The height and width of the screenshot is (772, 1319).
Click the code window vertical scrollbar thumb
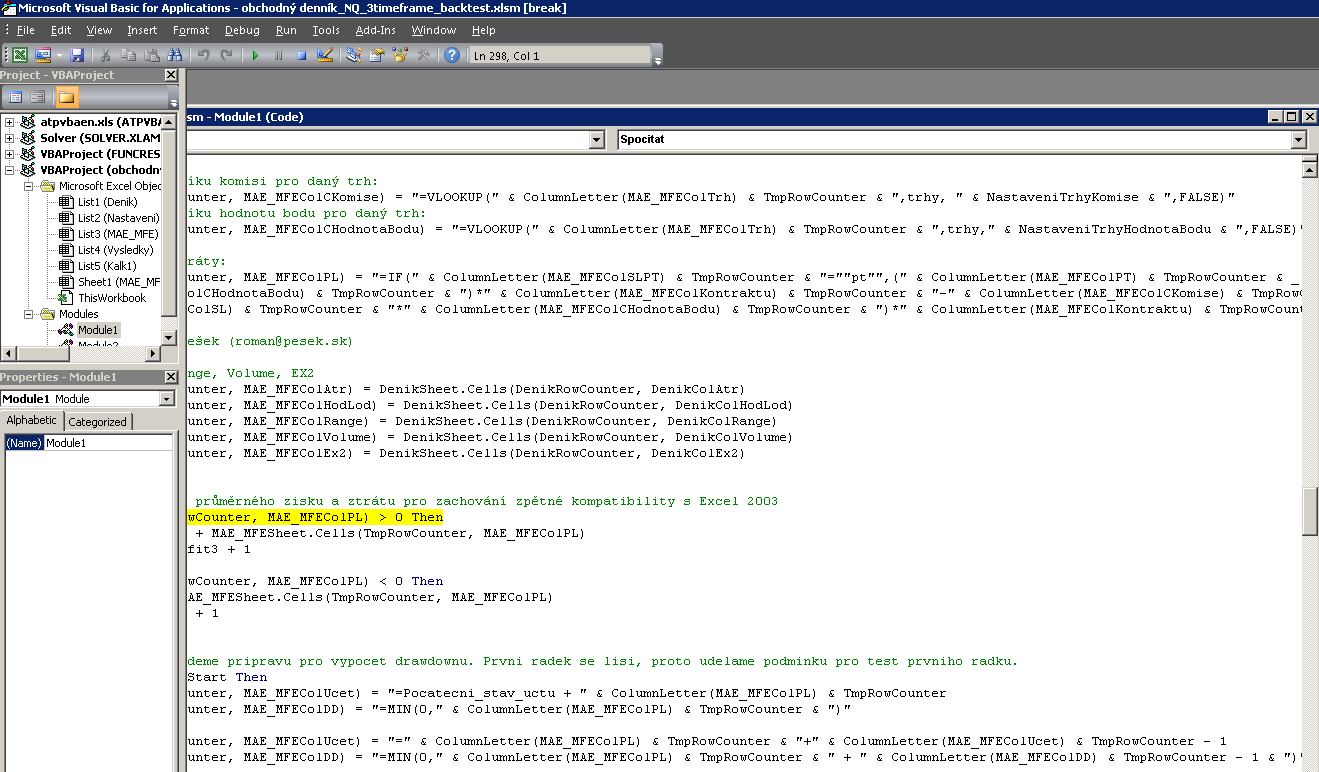click(x=1310, y=512)
